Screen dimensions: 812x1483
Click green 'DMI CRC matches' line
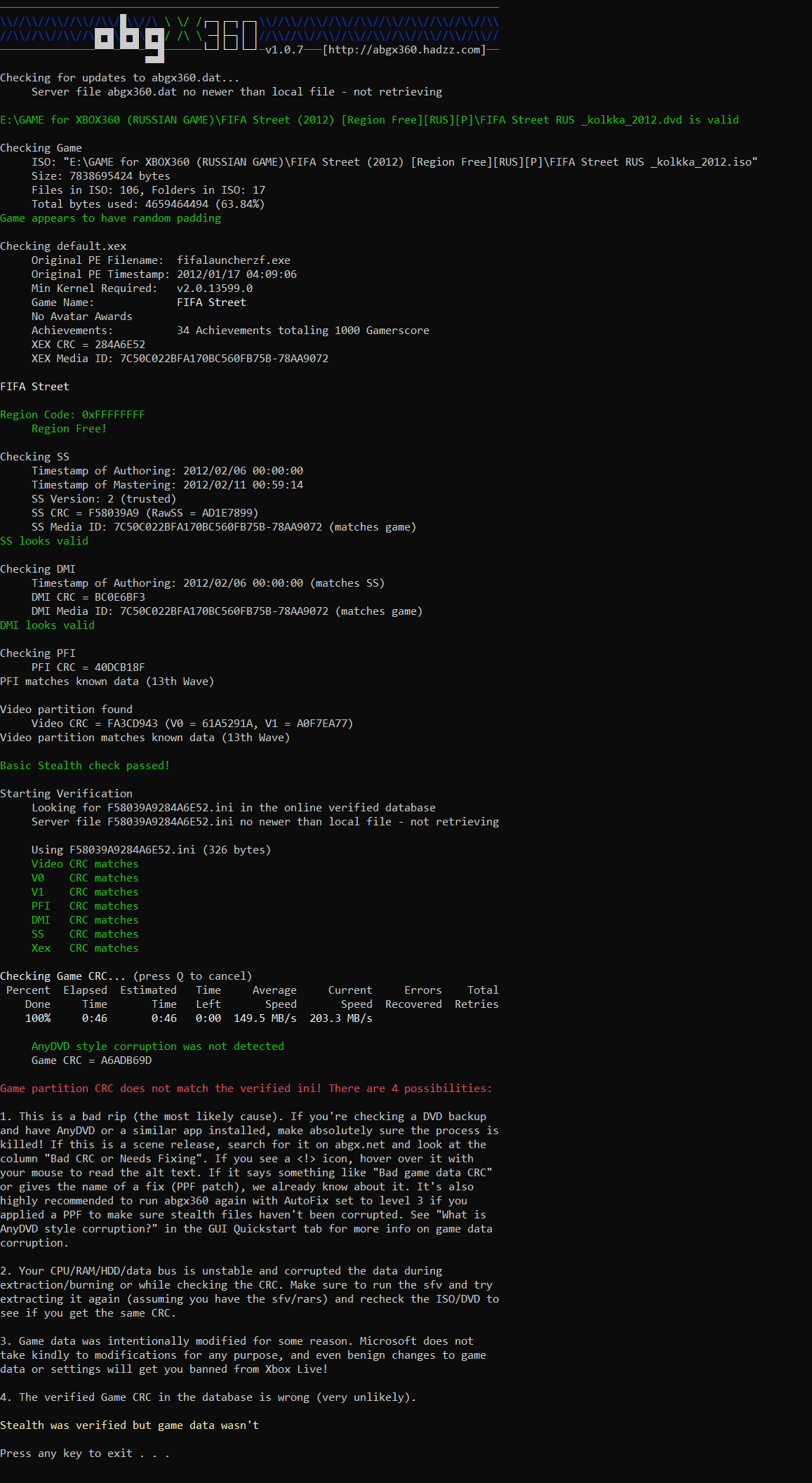click(x=85, y=920)
